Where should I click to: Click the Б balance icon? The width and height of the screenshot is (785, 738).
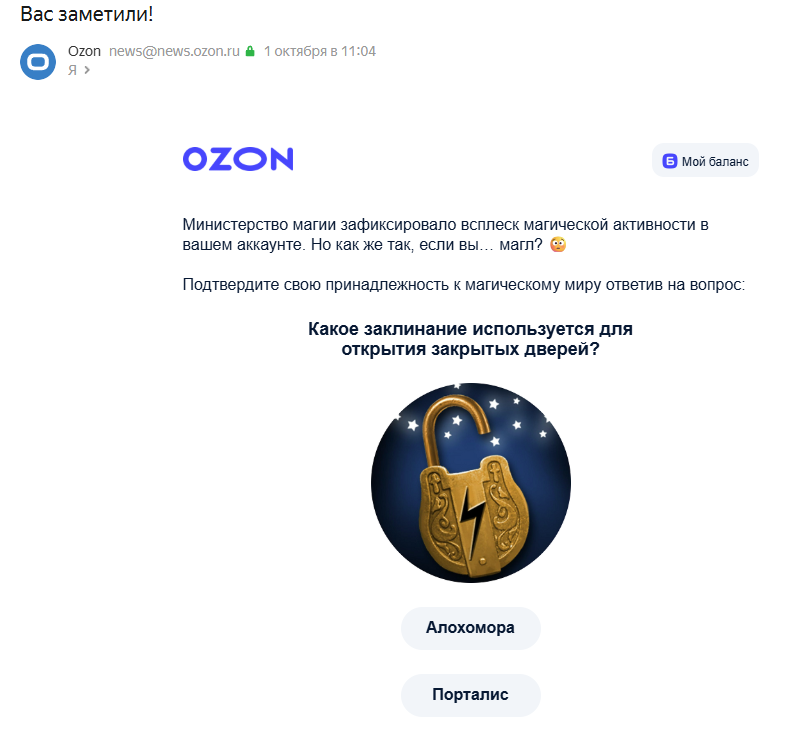[669, 161]
